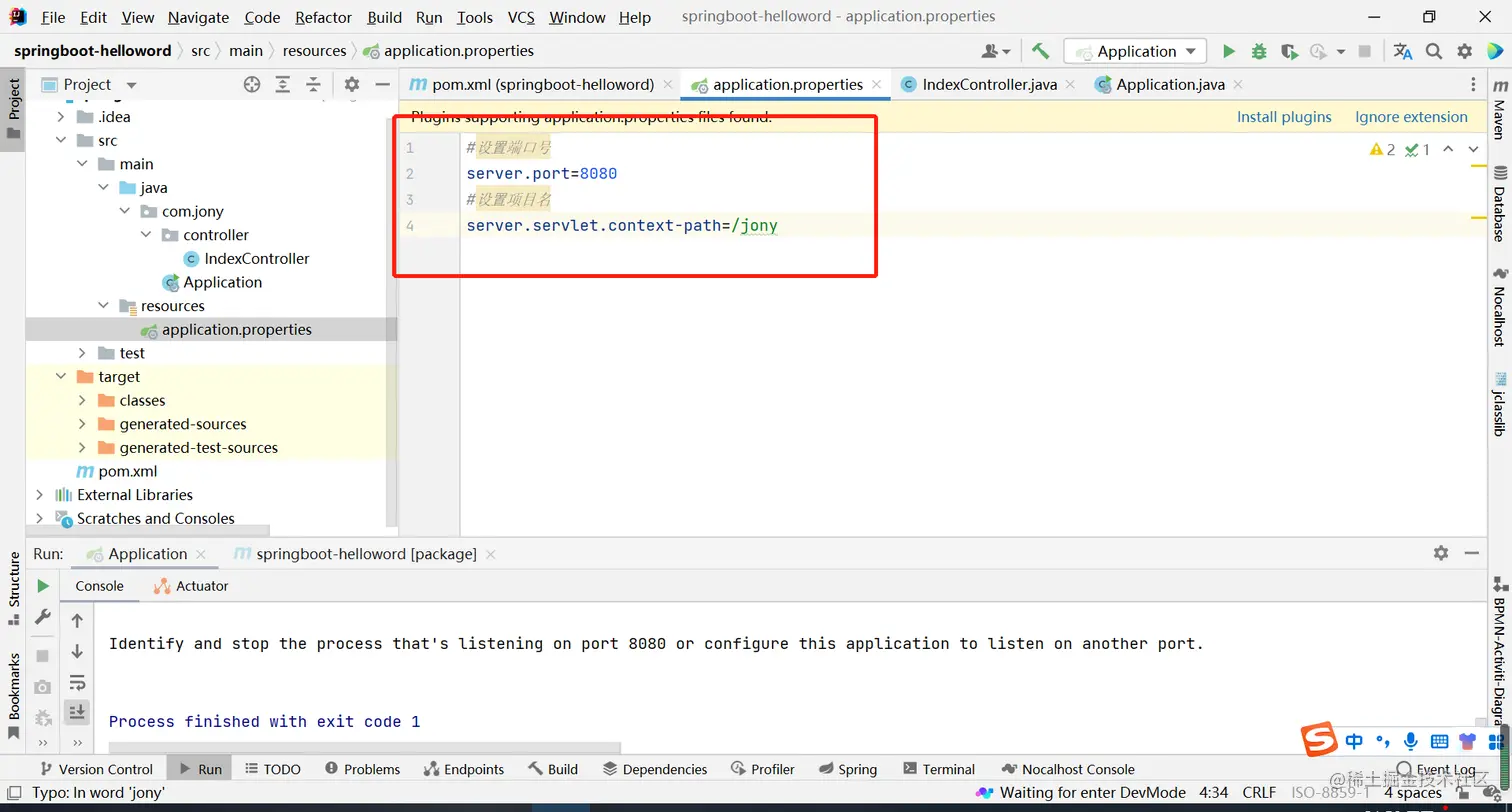Open the Version Control tool window

[x=95, y=769]
